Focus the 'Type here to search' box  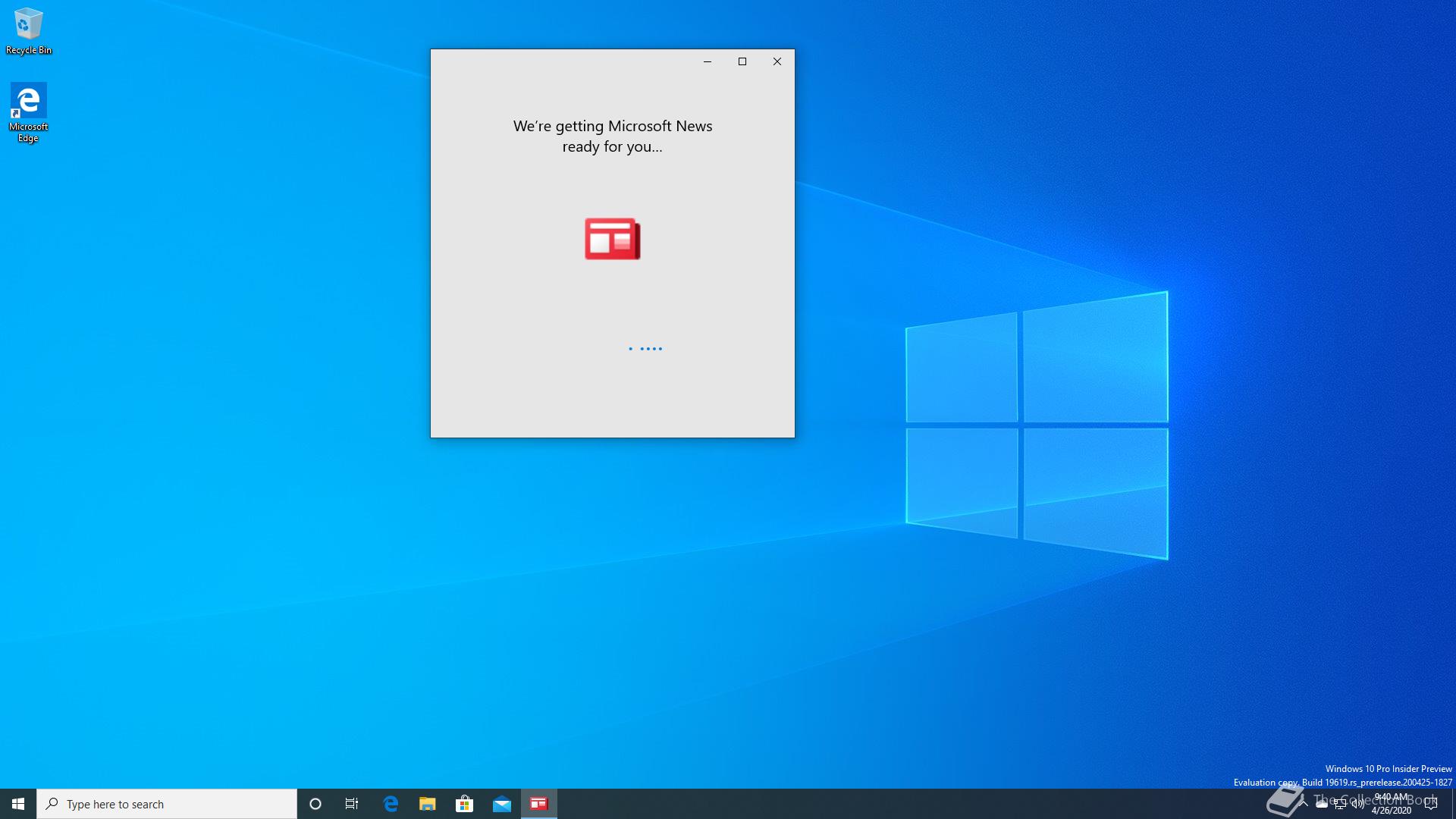[167, 804]
